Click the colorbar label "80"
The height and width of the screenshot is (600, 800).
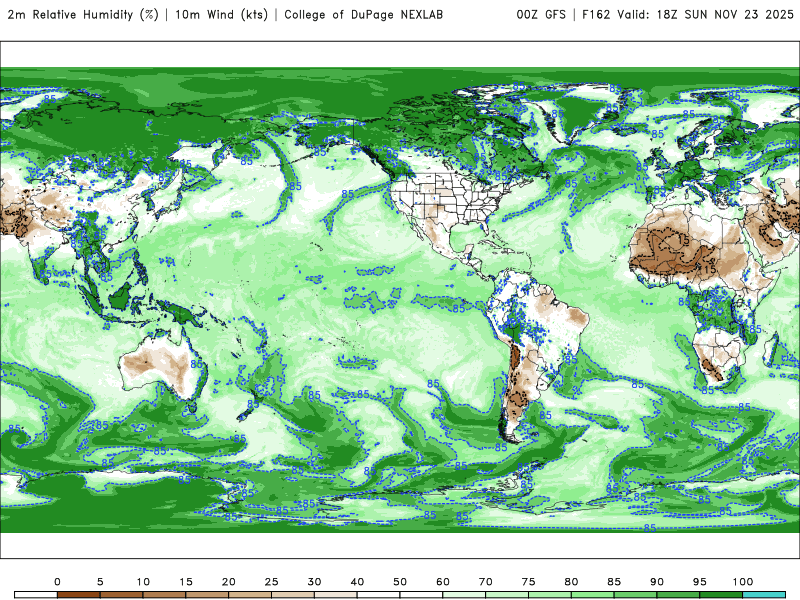[x=571, y=582]
